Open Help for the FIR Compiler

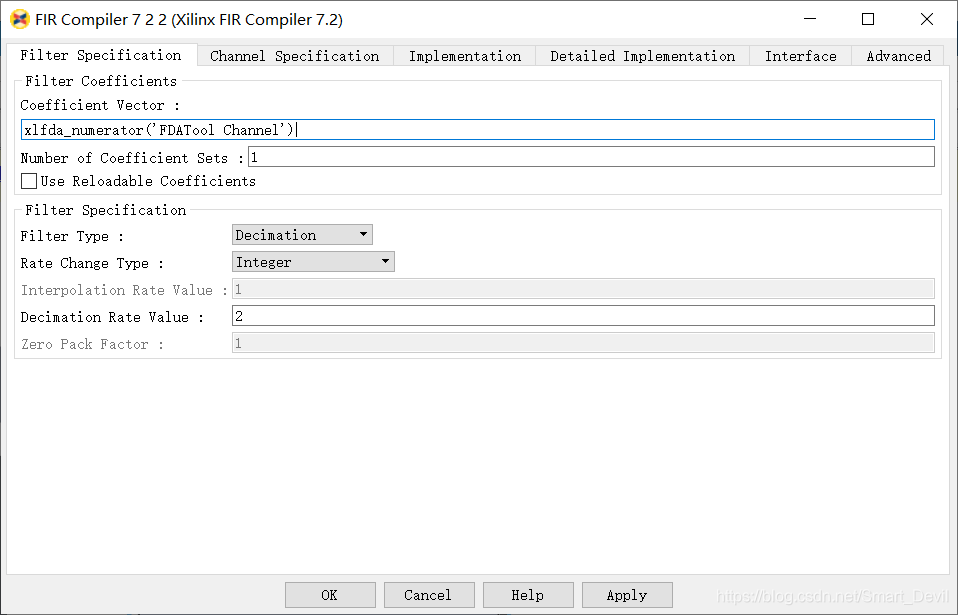(528, 595)
